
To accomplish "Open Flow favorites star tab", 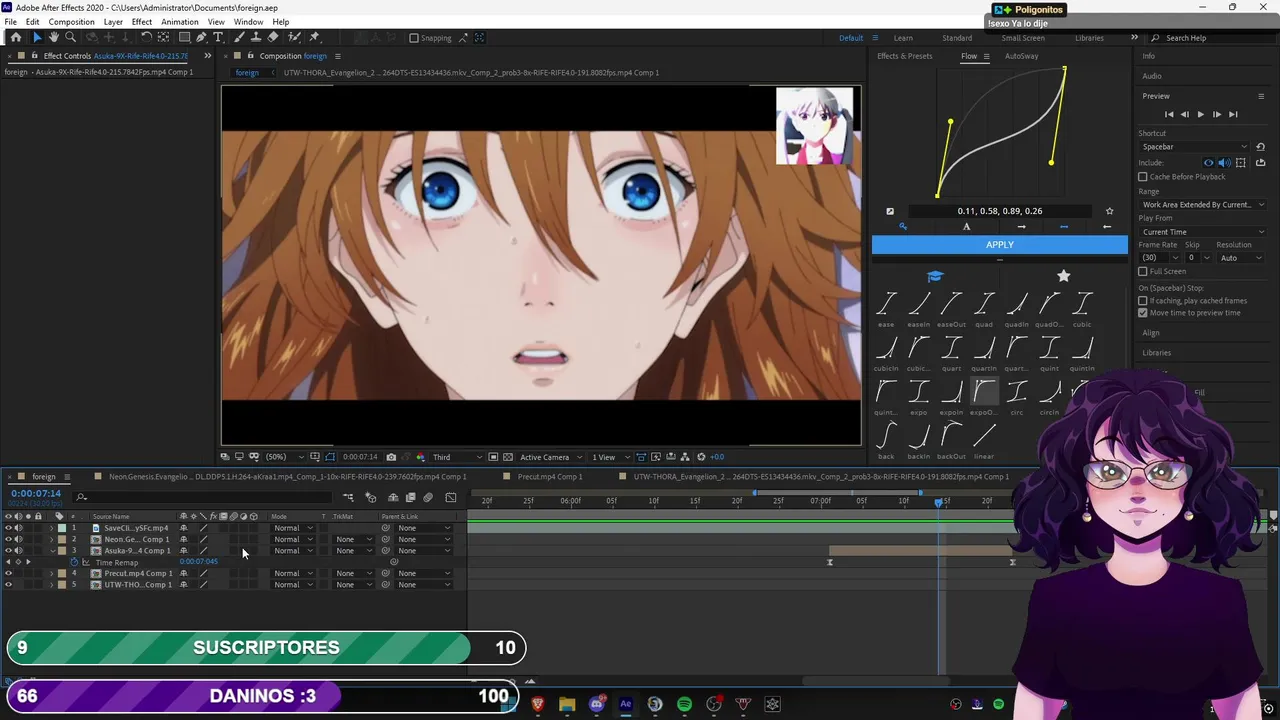I will tap(1063, 276).
